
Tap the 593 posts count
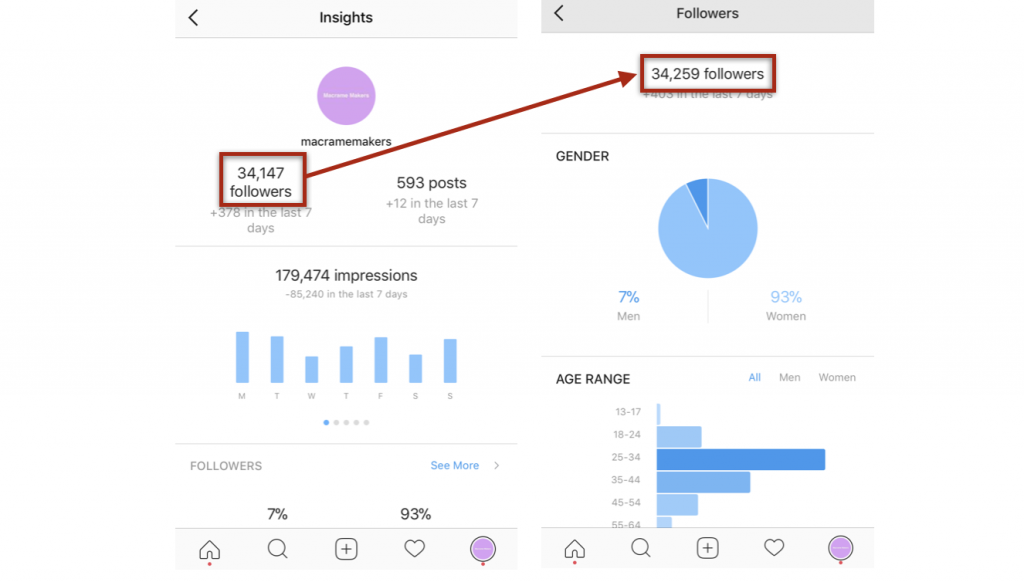pos(432,183)
